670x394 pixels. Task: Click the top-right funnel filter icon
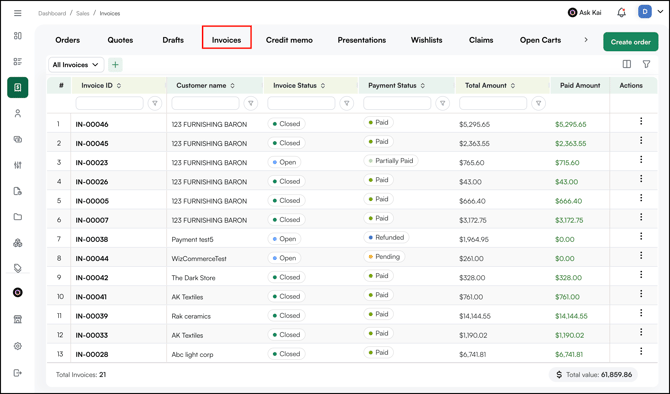pyautogui.click(x=646, y=64)
